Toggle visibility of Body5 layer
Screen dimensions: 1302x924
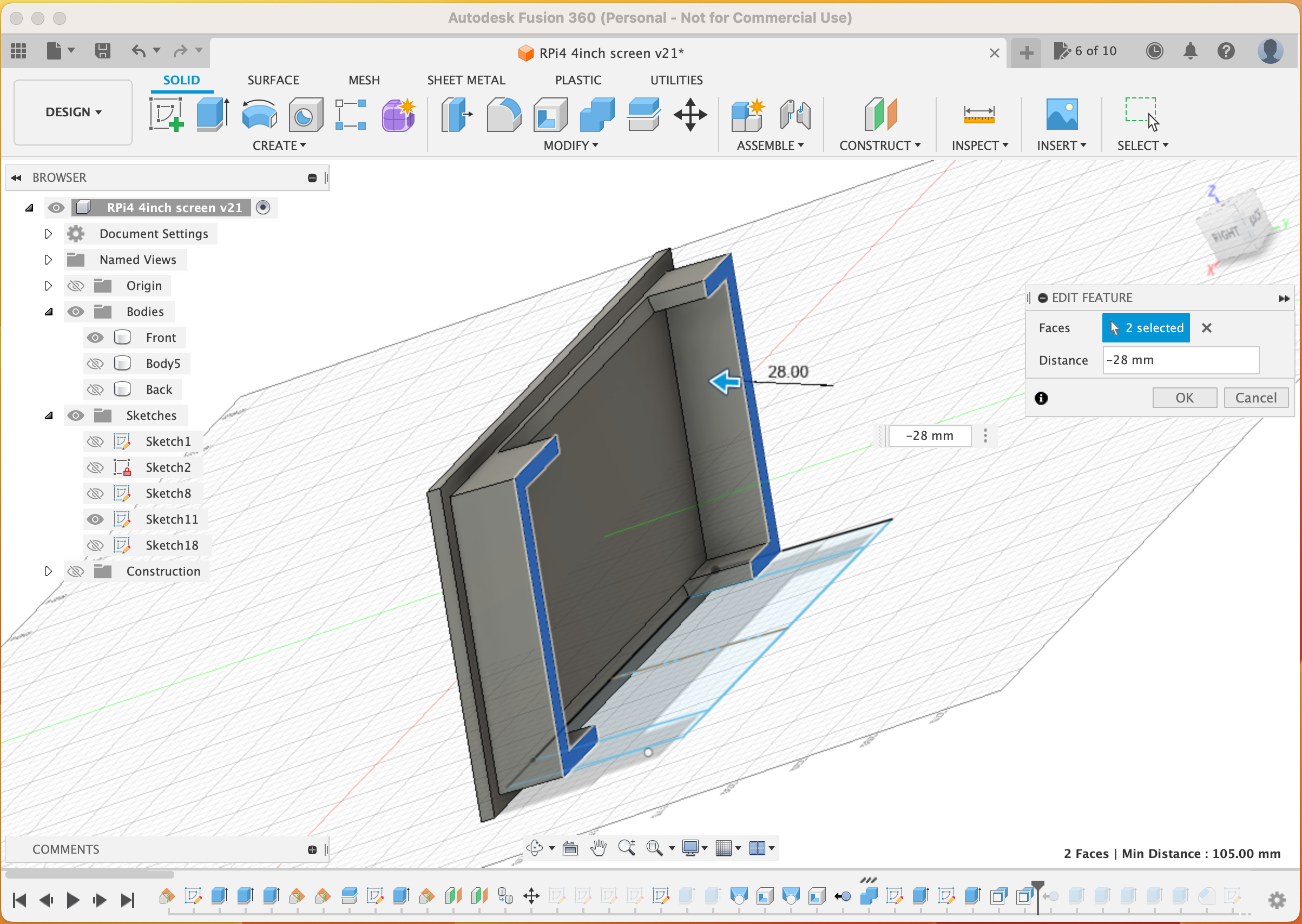tap(95, 363)
